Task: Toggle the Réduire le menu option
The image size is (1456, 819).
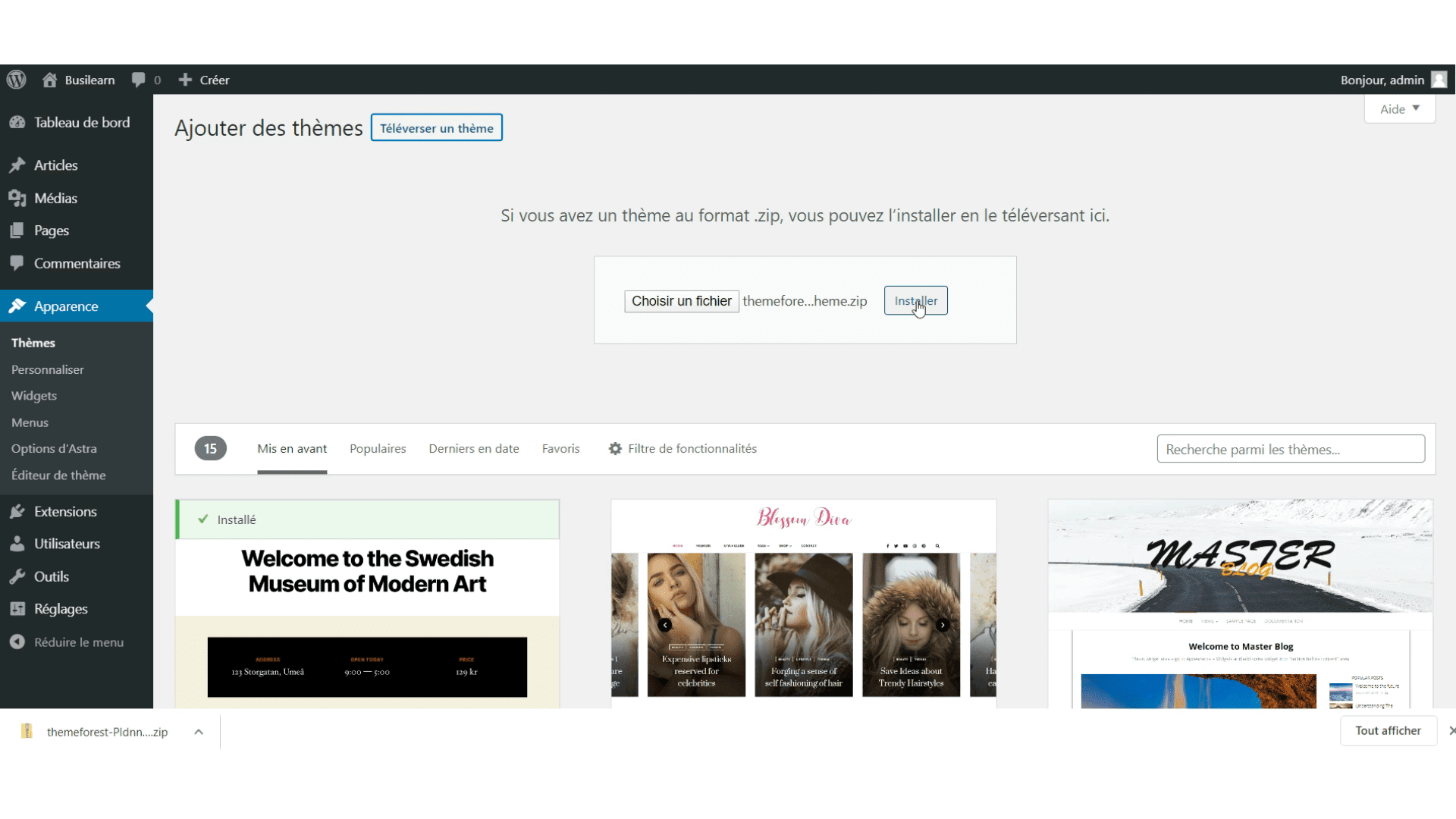Action: pyautogui.click(x=79, y=642)
